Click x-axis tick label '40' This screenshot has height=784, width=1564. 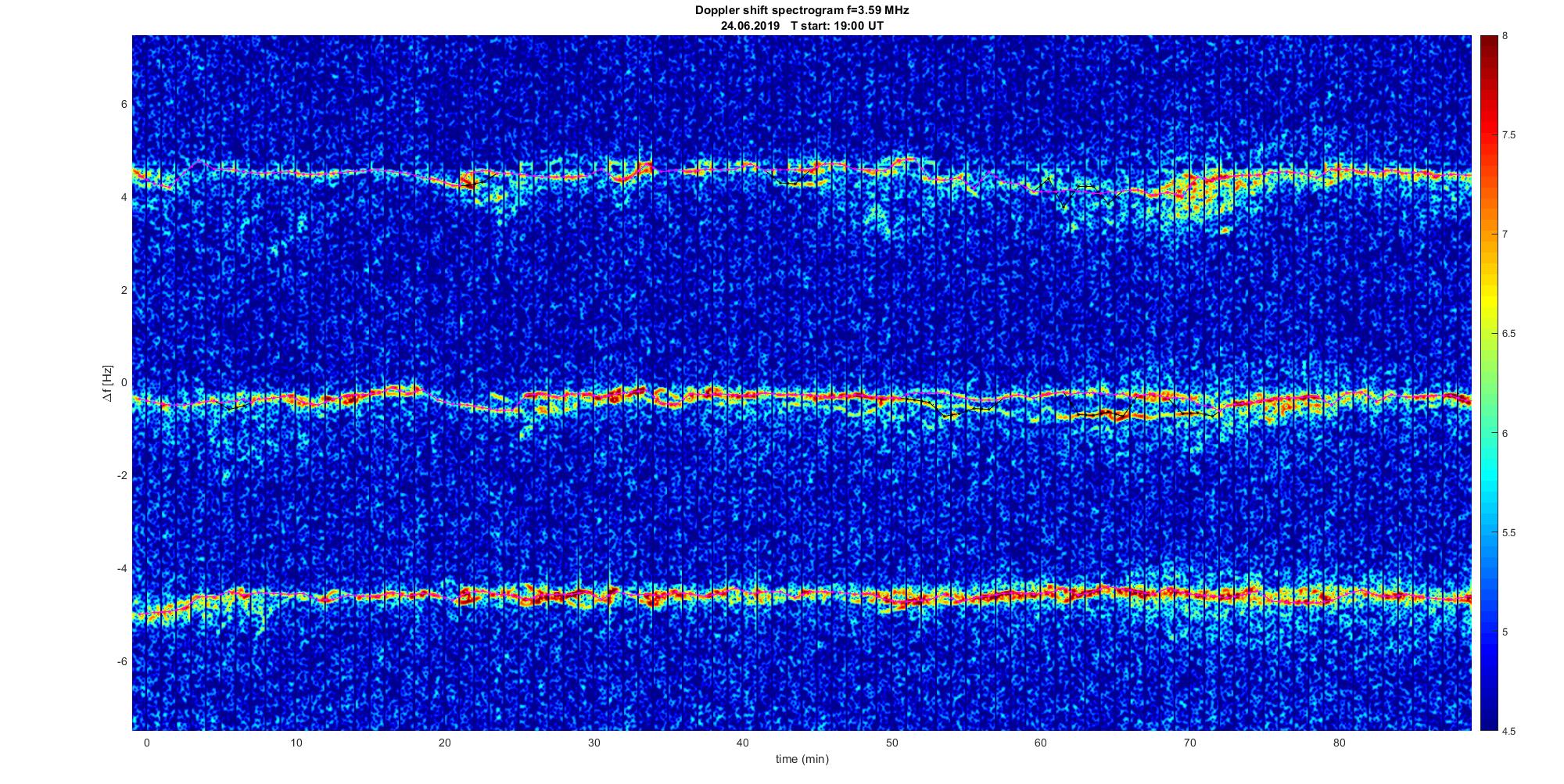(x=743, y=743)
